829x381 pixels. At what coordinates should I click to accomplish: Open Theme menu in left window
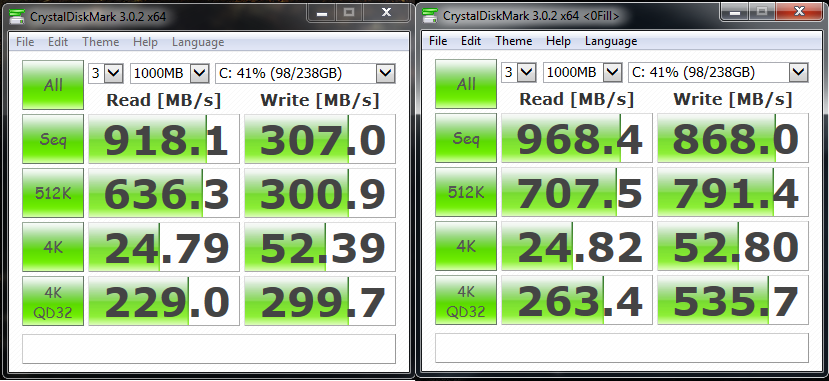click(100, 42)
